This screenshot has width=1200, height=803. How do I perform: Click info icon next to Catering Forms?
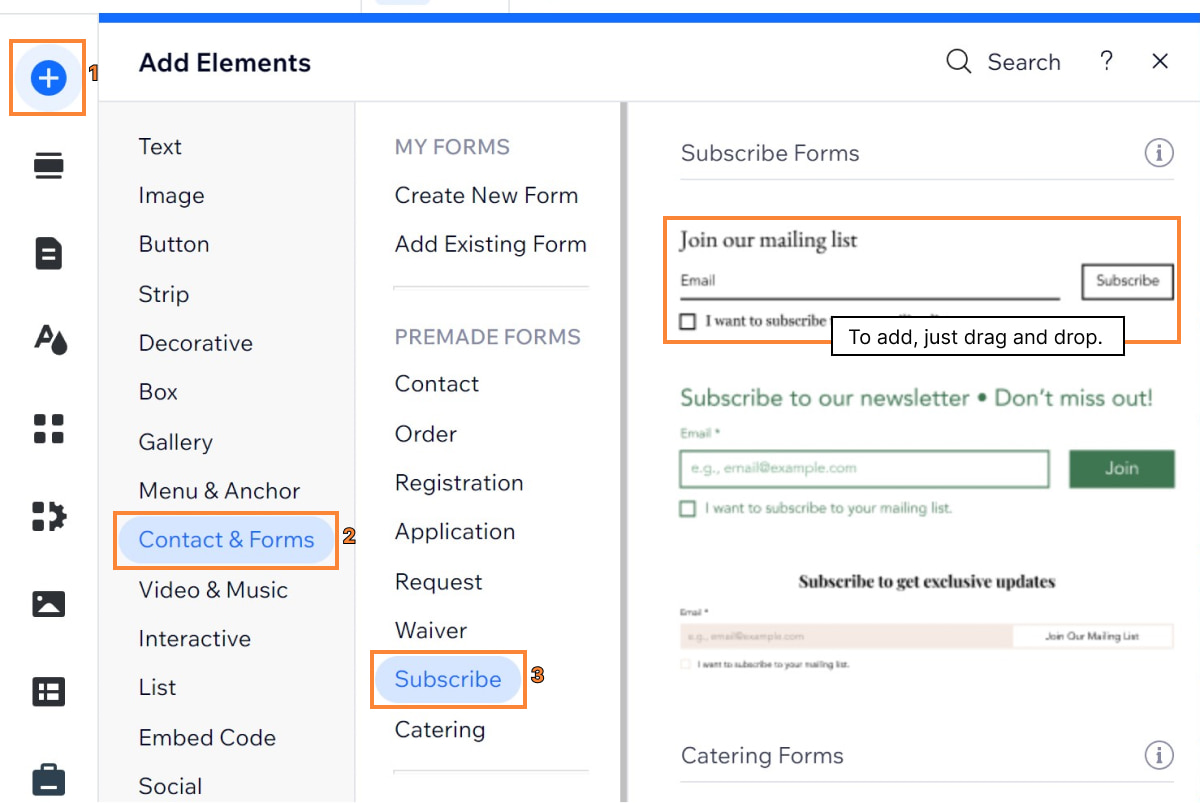[x=1158, y=755]
